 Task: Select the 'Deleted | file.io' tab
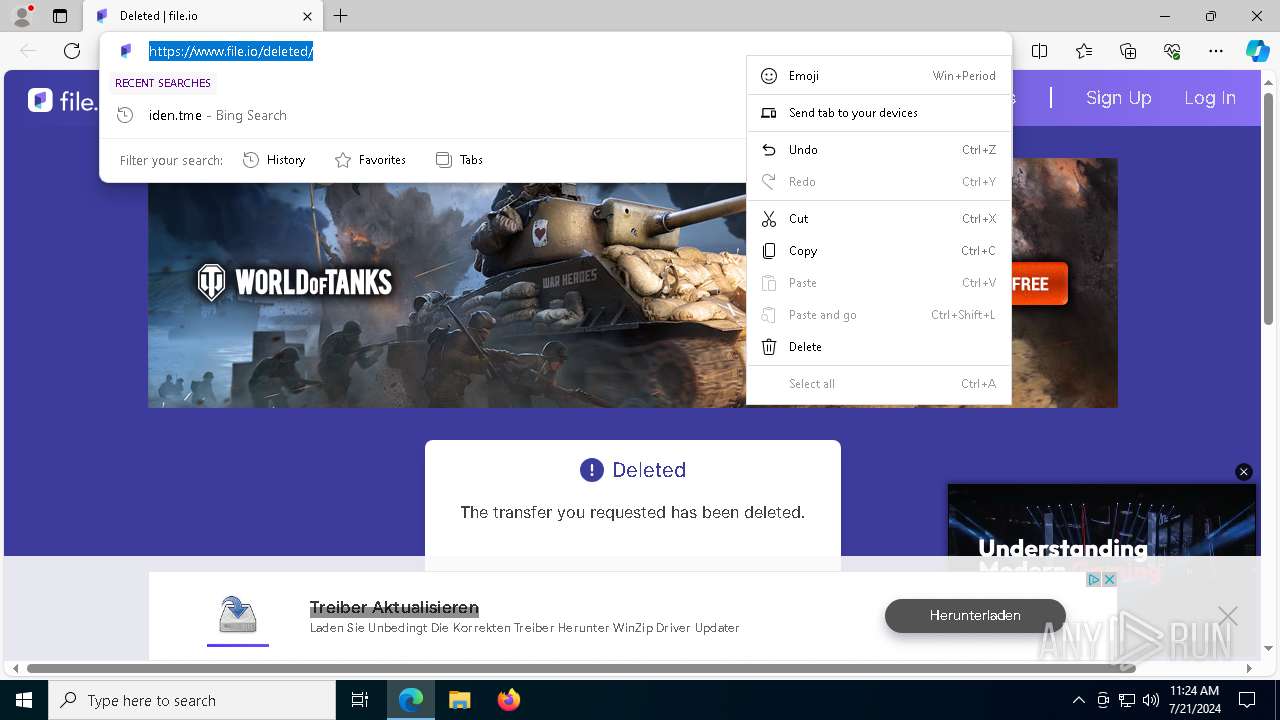click(x=203, y=16)
